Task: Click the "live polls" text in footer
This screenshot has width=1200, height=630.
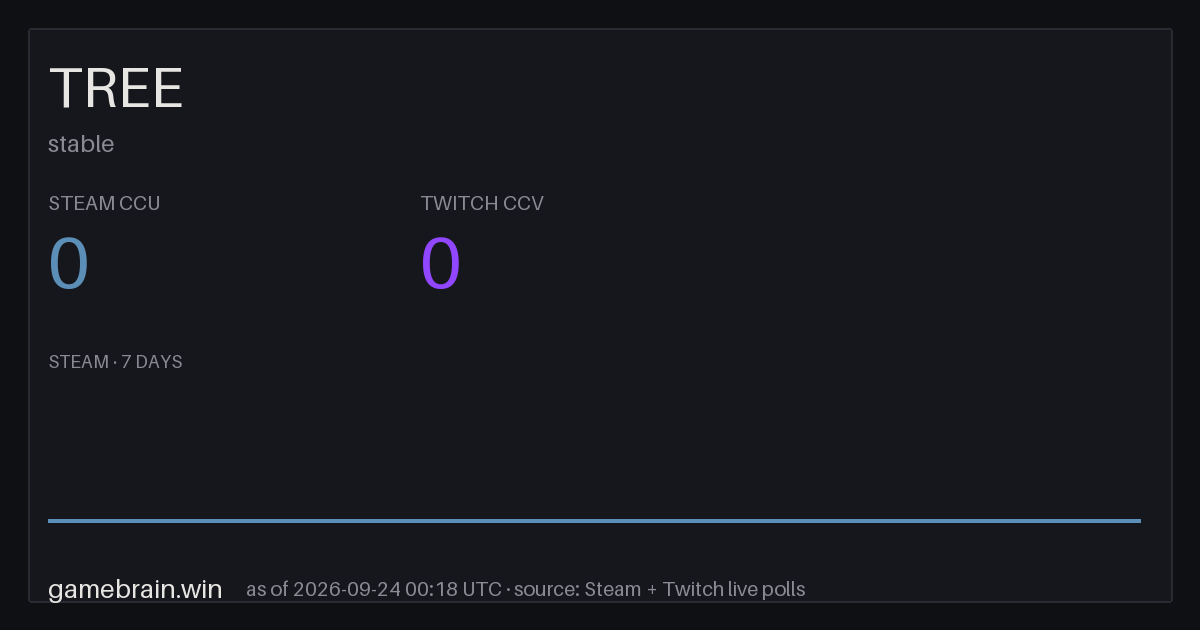Action: (x=766, y=589)
